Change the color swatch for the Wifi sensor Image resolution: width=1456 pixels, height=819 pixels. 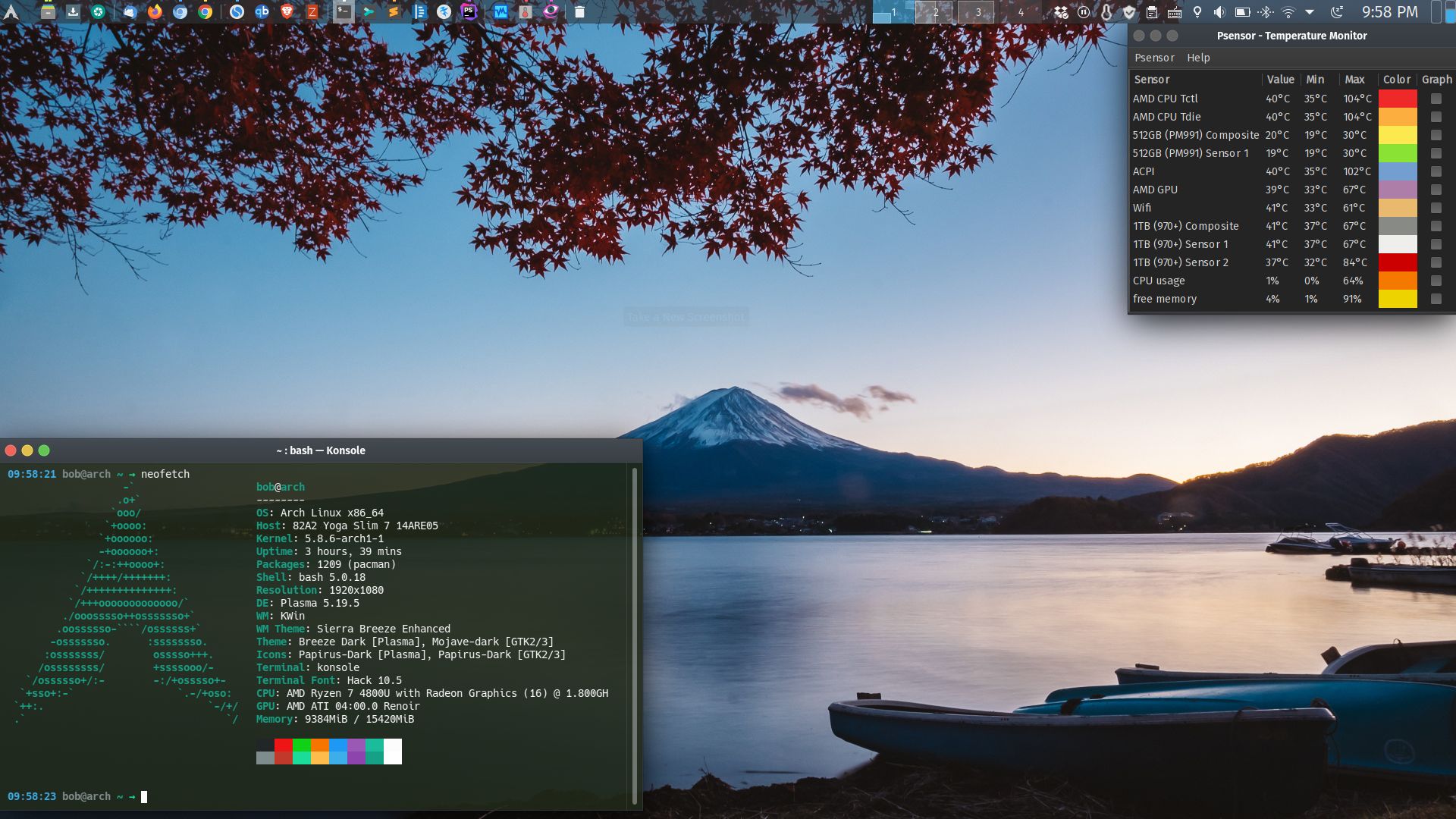click(1399, 208)
